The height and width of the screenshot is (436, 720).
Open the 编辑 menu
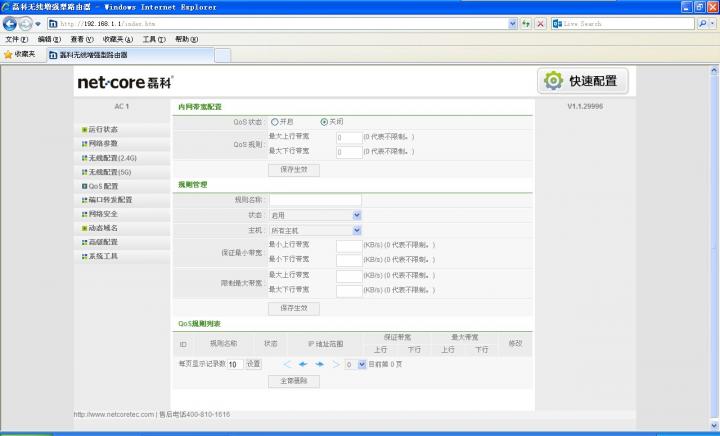(49, 39)
